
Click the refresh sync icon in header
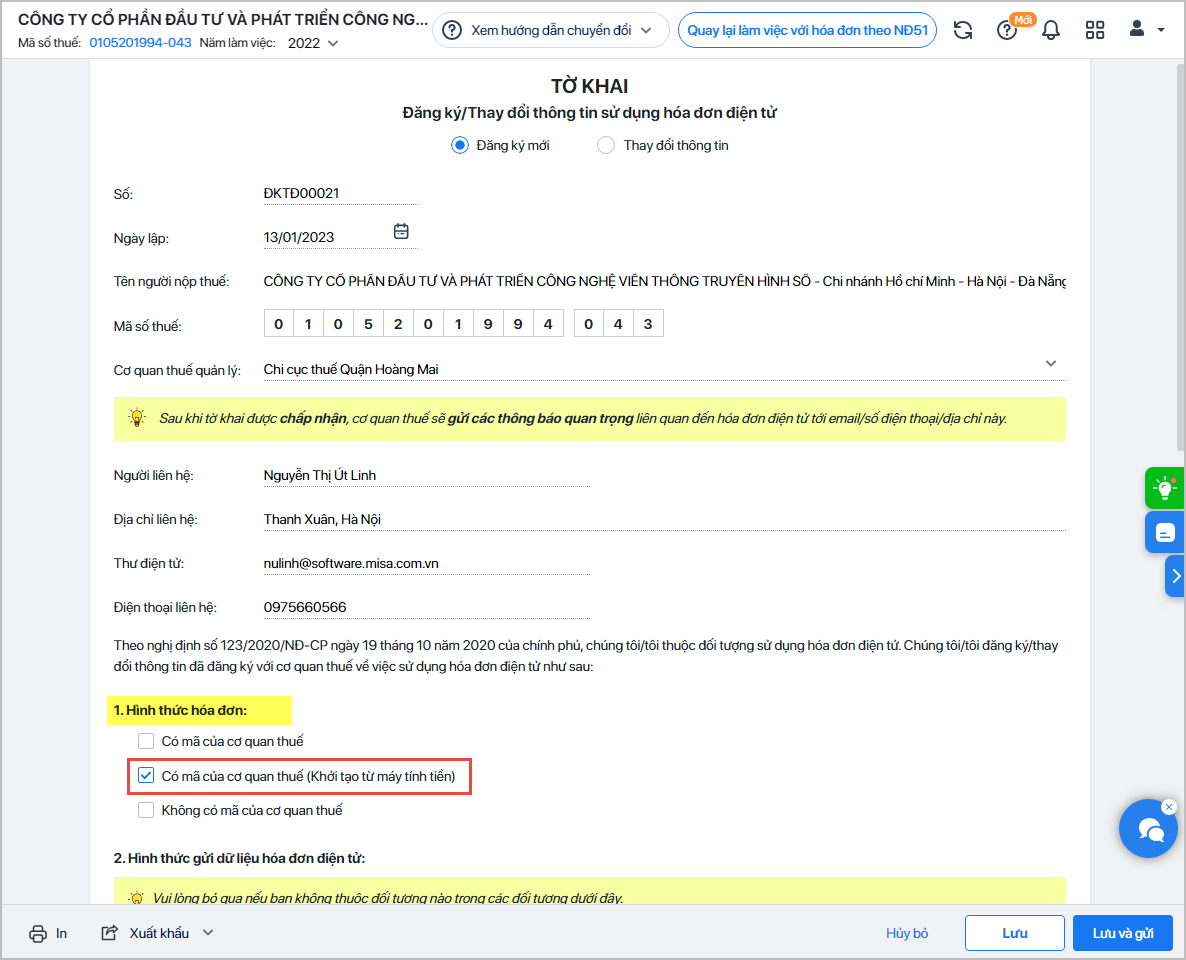point(963,30)
